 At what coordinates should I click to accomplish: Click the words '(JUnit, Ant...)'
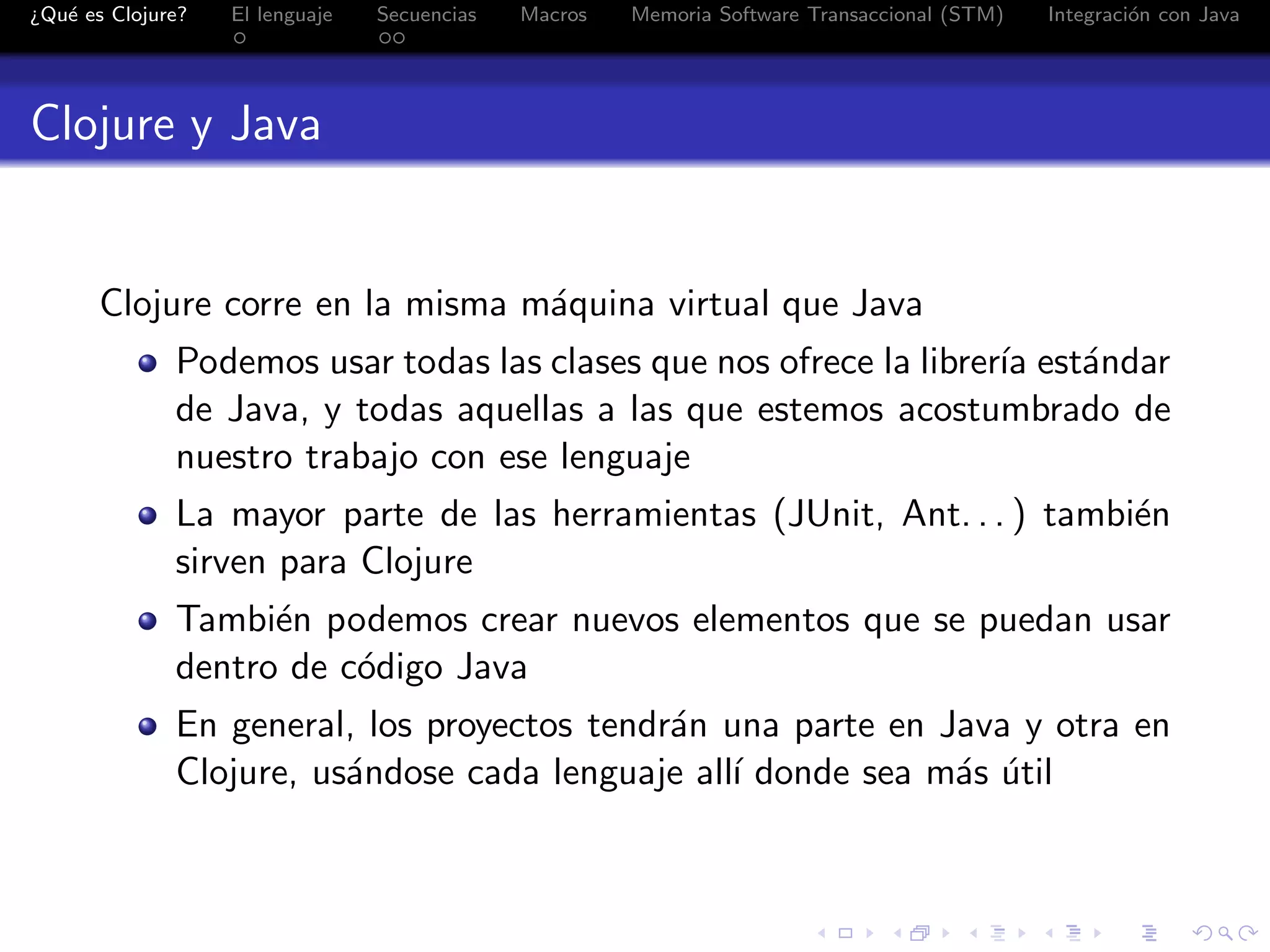(x=899, y=516)
